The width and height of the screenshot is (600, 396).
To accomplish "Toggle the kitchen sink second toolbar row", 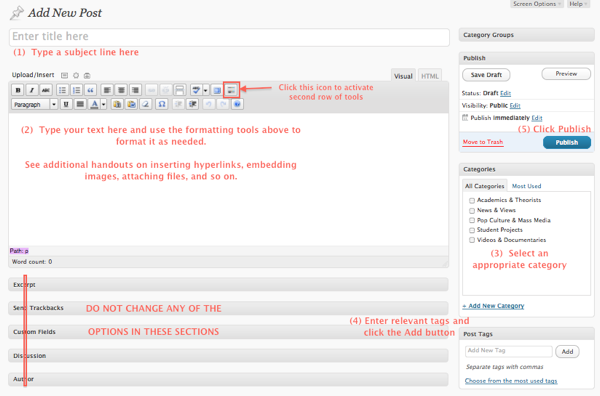I will pos(231,90).
